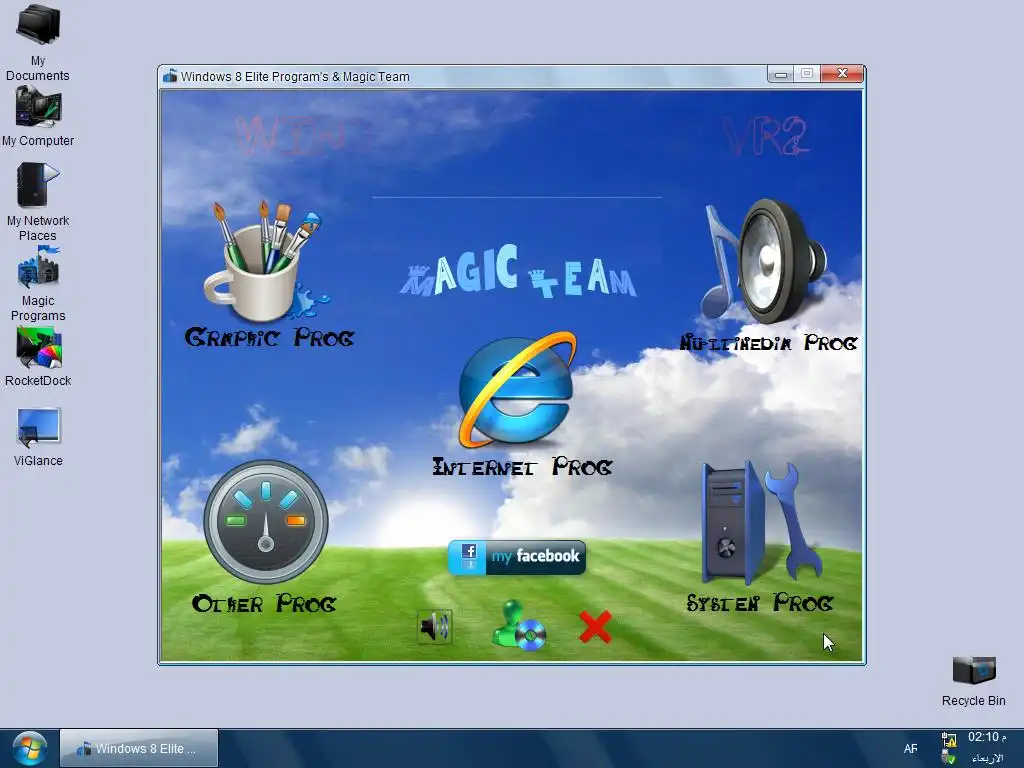Screen dimensions: 1024x768
Task: Click the System Prog label
Action: coord(760,602)
